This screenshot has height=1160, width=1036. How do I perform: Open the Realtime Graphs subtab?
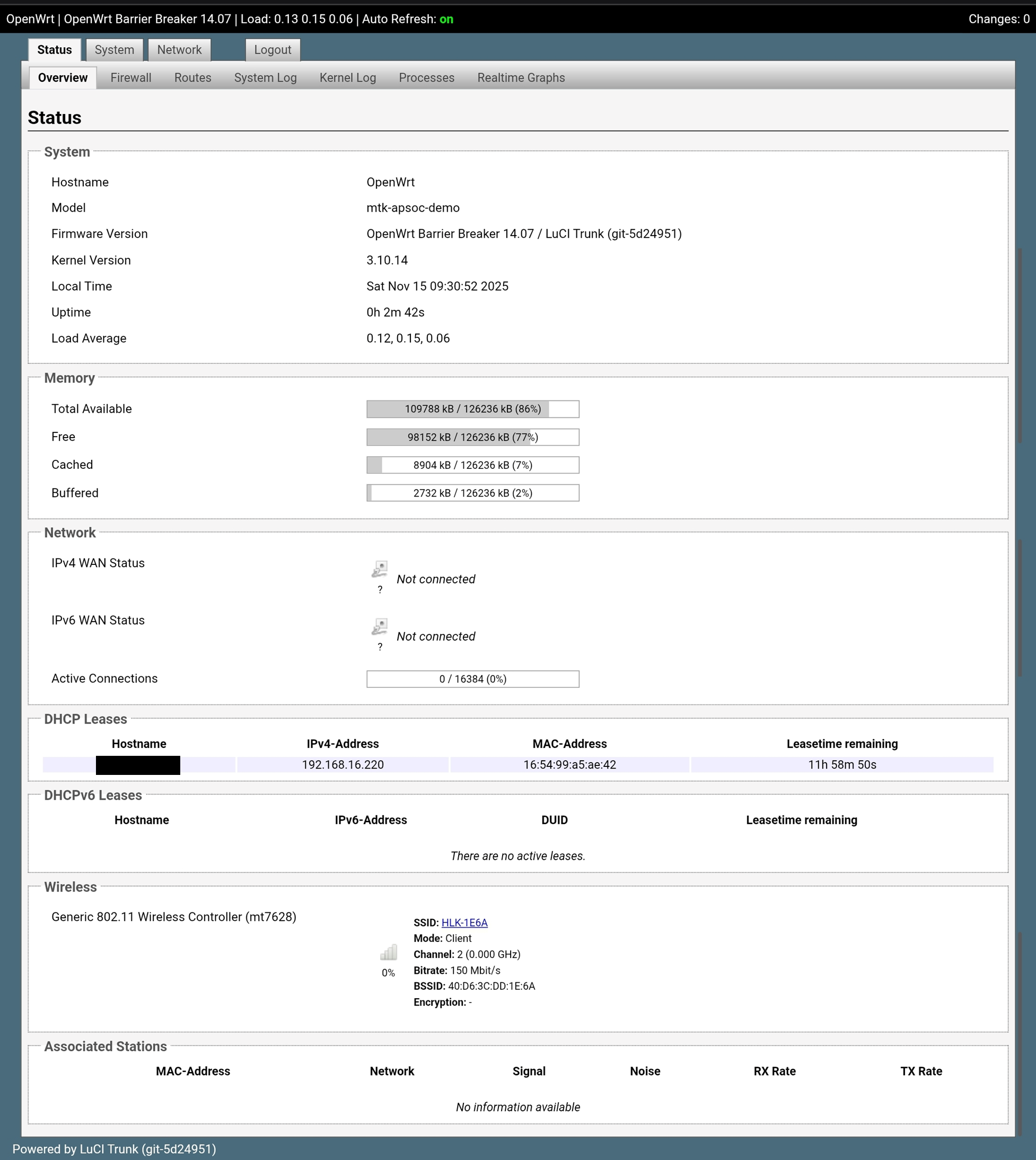pyautogui.click(x=521, y=78)
